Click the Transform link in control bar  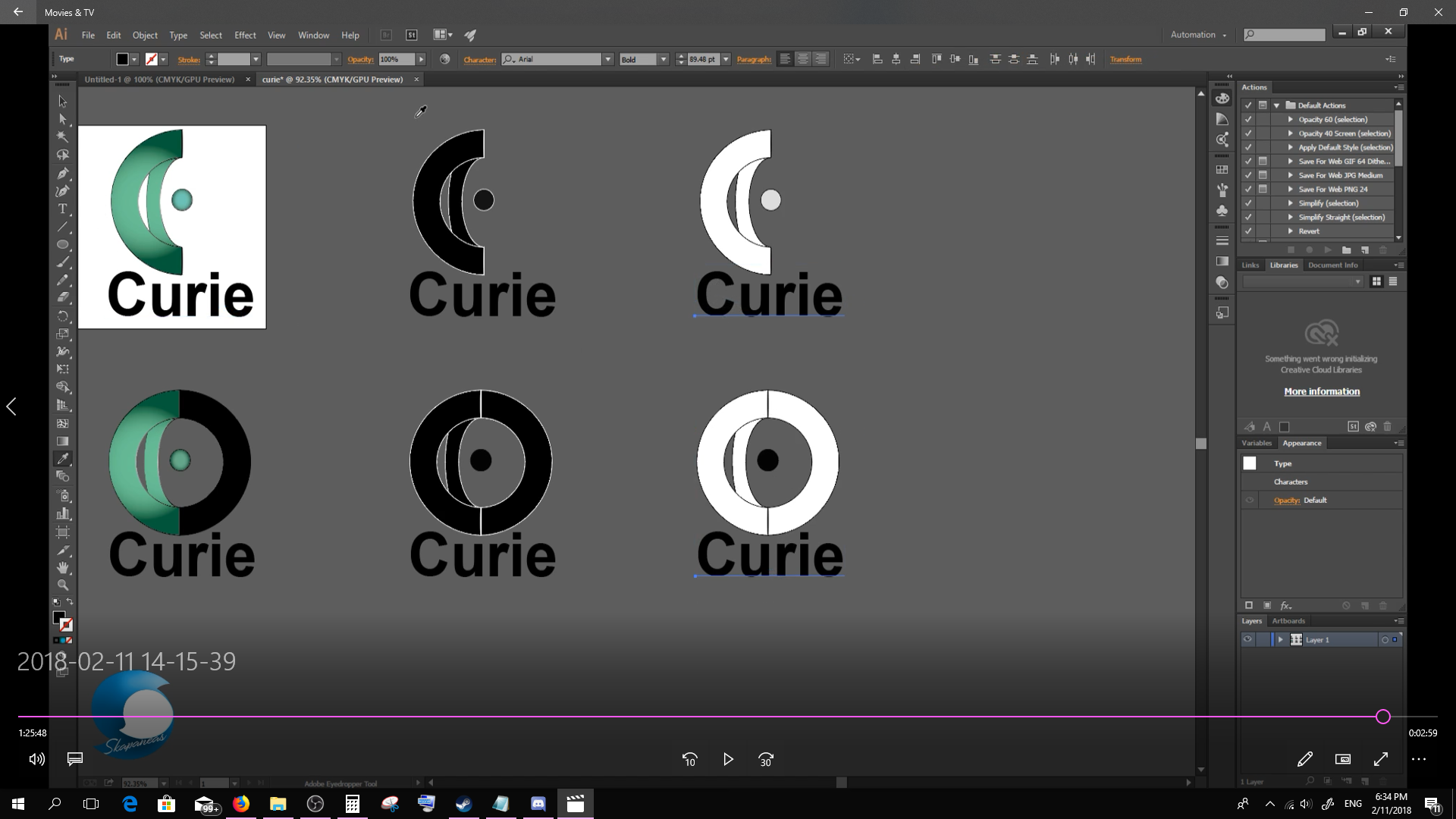tap(1125, 59)
